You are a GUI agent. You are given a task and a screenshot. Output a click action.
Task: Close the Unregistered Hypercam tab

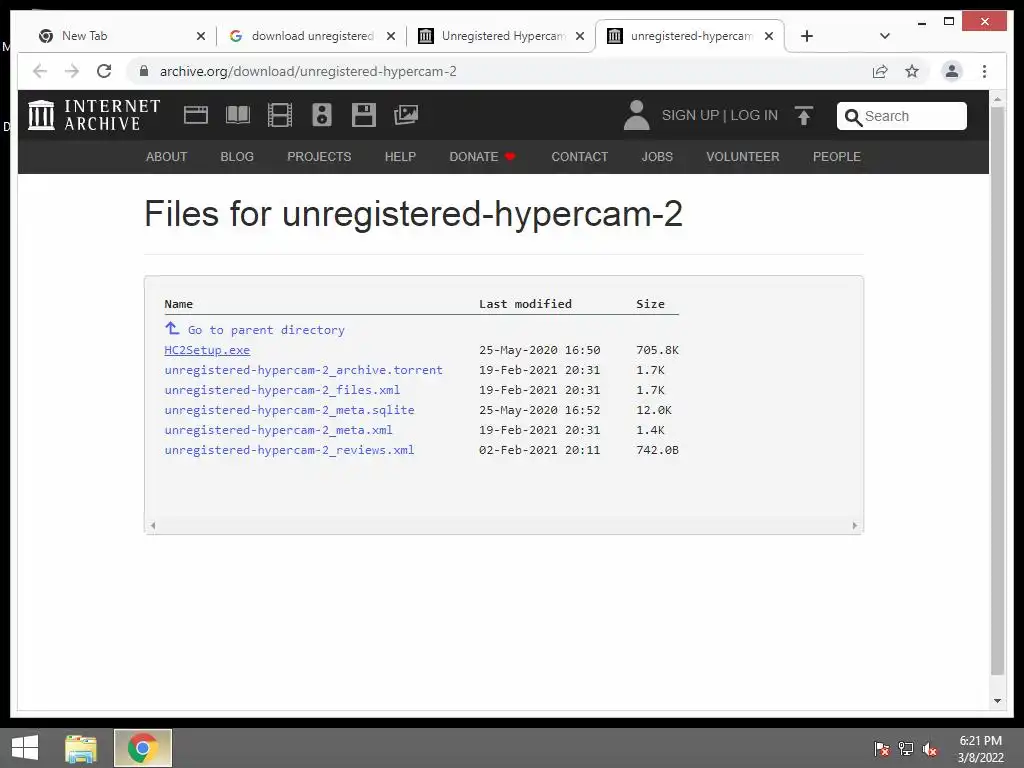(580, 36)
